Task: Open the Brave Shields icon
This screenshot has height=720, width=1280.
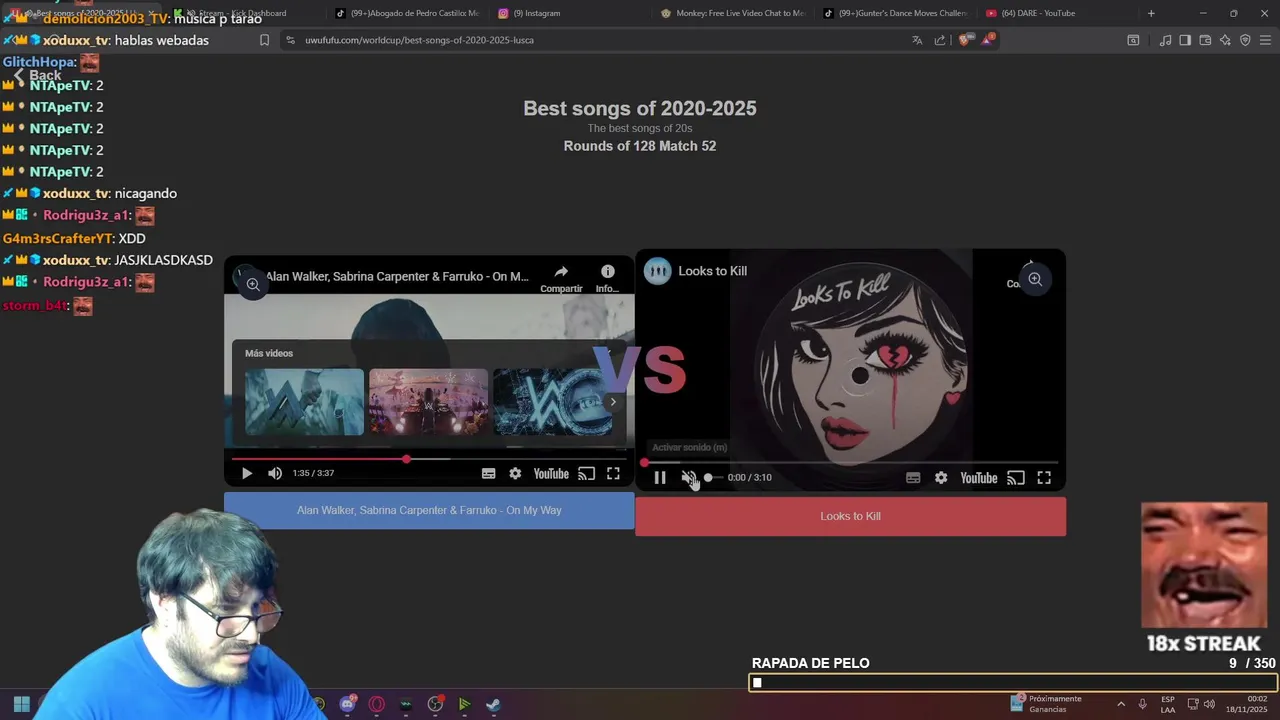Action: click(x=964, y=40)
